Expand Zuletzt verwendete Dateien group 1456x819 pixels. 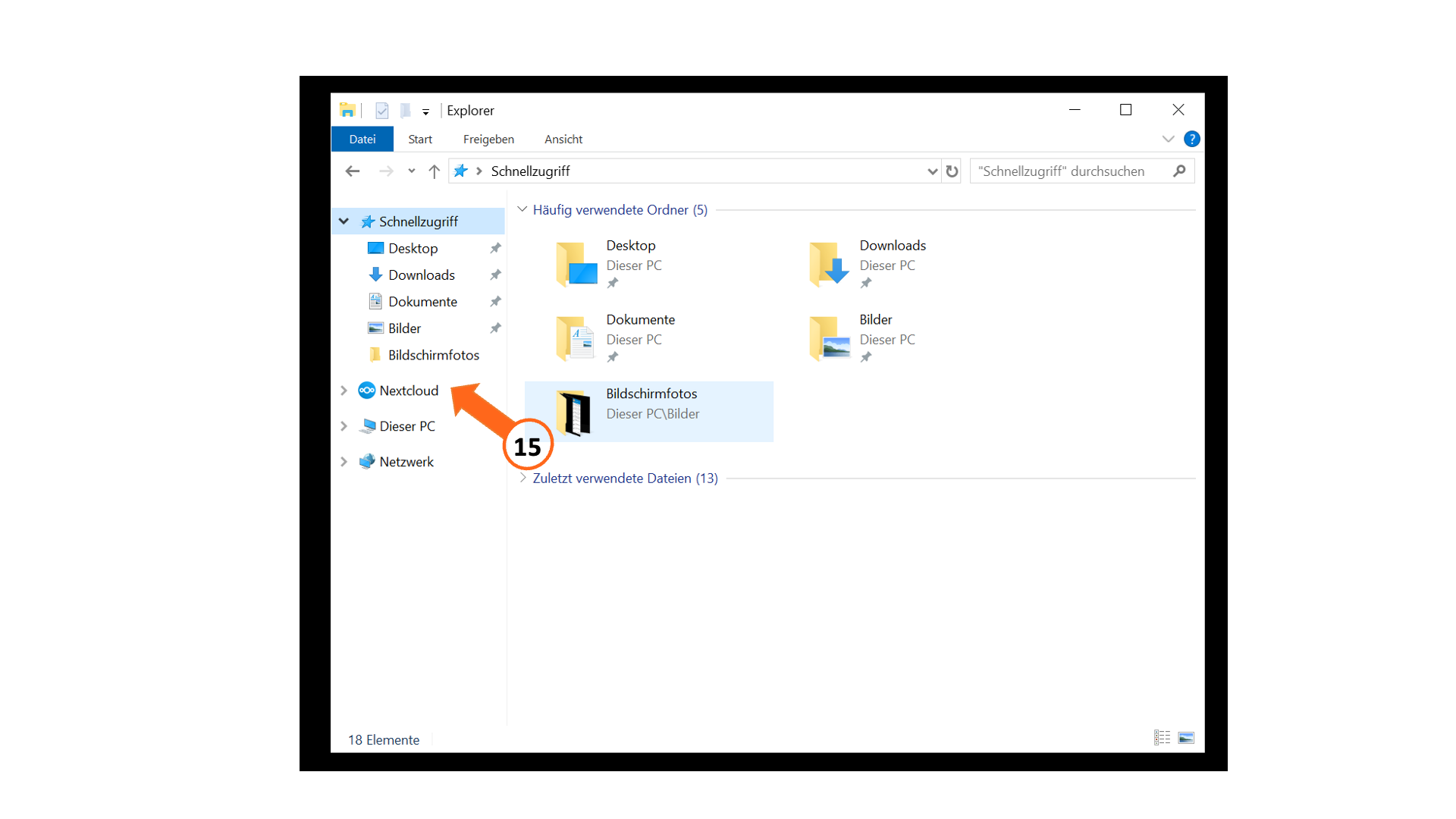(x=522, y=478)
